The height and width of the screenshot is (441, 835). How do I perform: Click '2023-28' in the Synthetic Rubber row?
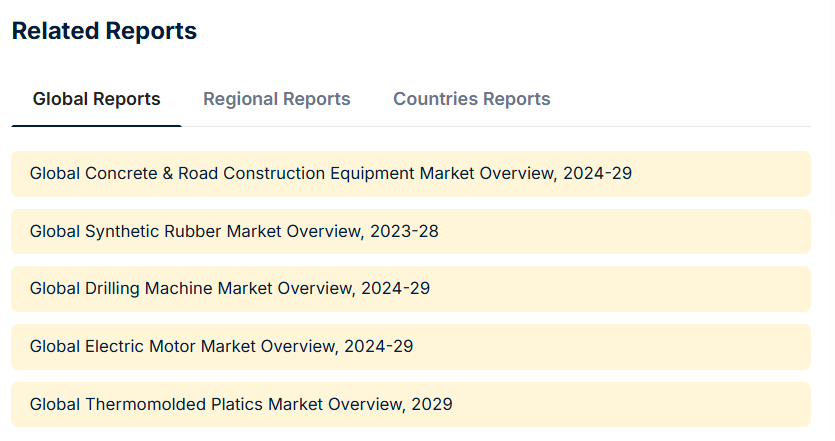404,231
